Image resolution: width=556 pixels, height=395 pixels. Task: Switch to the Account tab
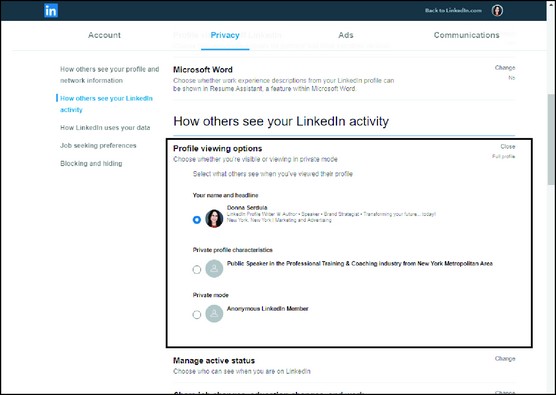coord(104,35)
